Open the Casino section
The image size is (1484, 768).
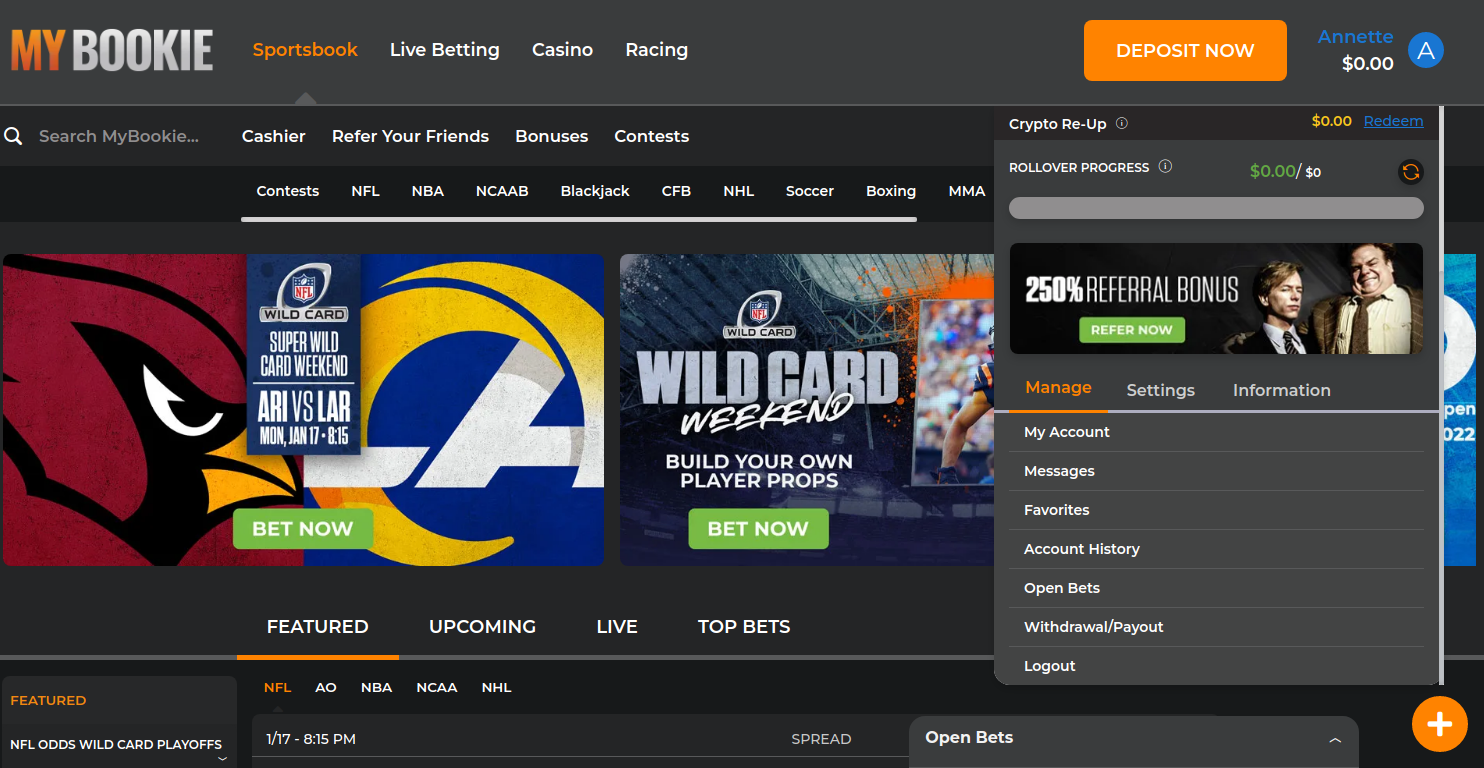coord(562,50)
